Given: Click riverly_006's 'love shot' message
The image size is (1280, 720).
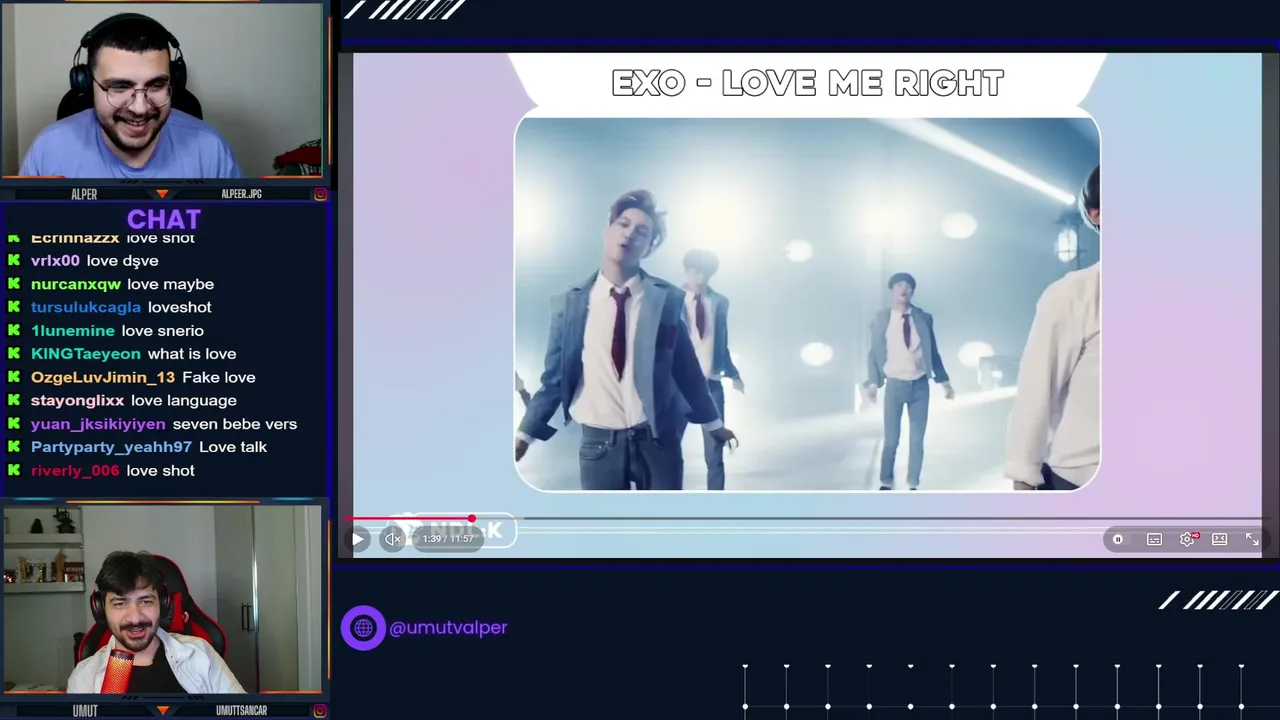Looking at the screenshot, I should point(160,470).
